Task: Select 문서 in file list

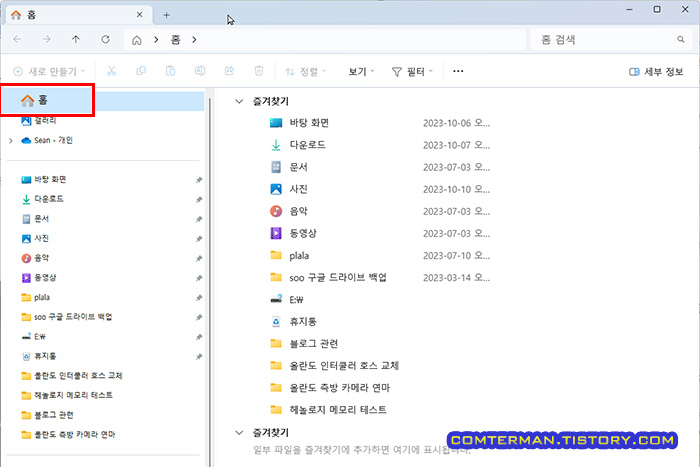Action: pyautogui.click(x=289, y=167)
